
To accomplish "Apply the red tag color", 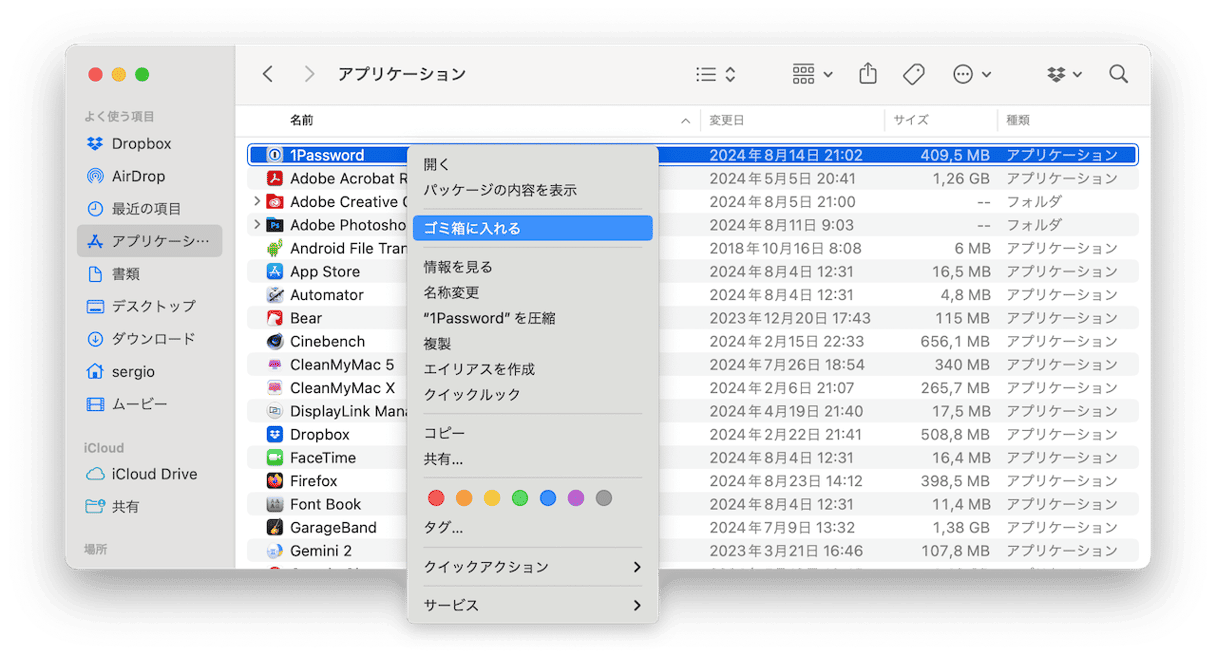I will click(x=436, y=498).
